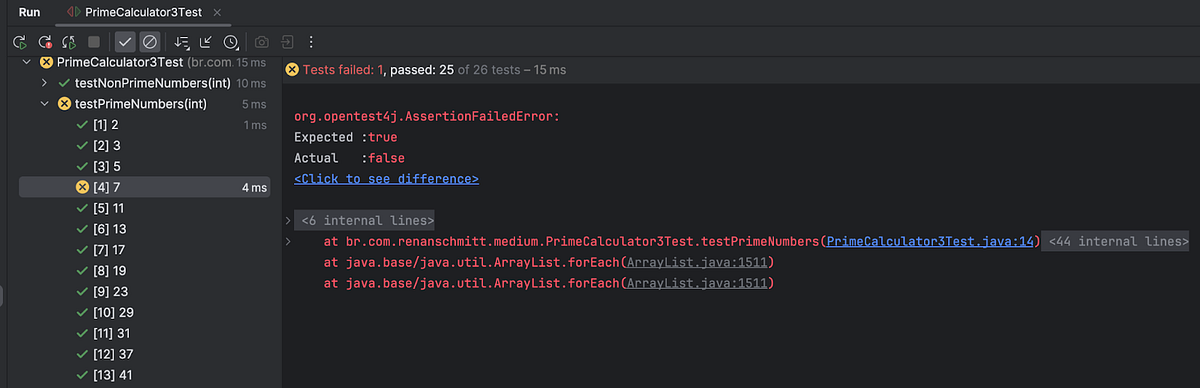Open PrimeCalculator3Test.java:14 link
1200x388 pixels.
(x=931, y=241)
